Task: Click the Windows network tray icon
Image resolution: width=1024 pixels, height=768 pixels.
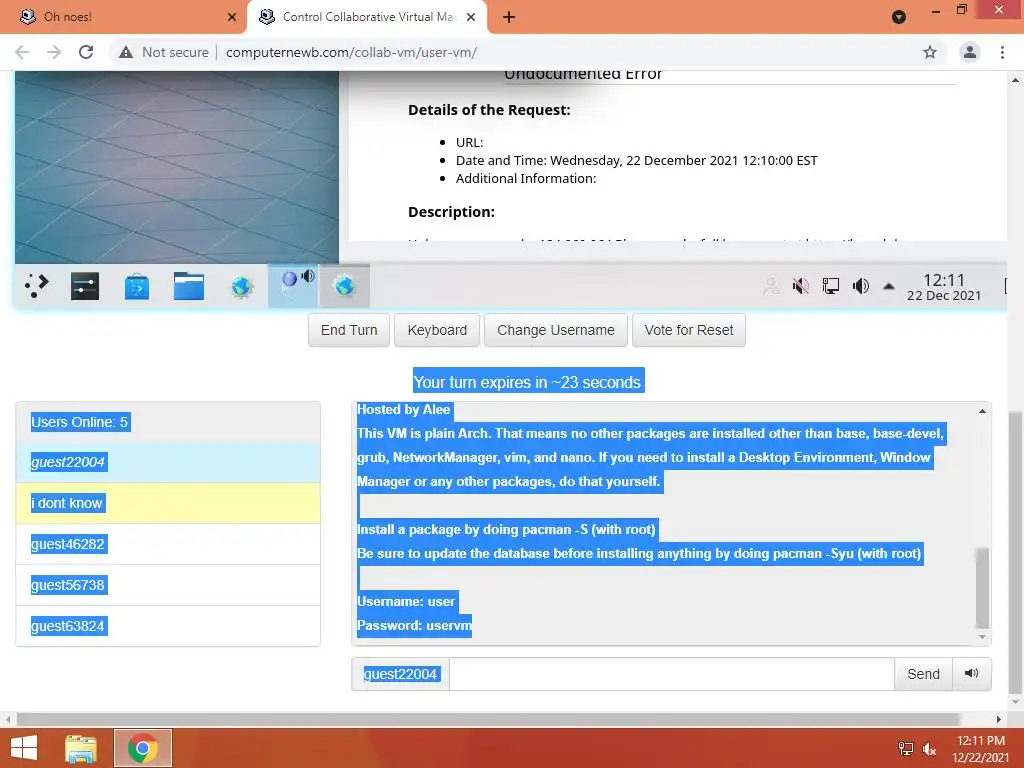Action: pos(905,749)
